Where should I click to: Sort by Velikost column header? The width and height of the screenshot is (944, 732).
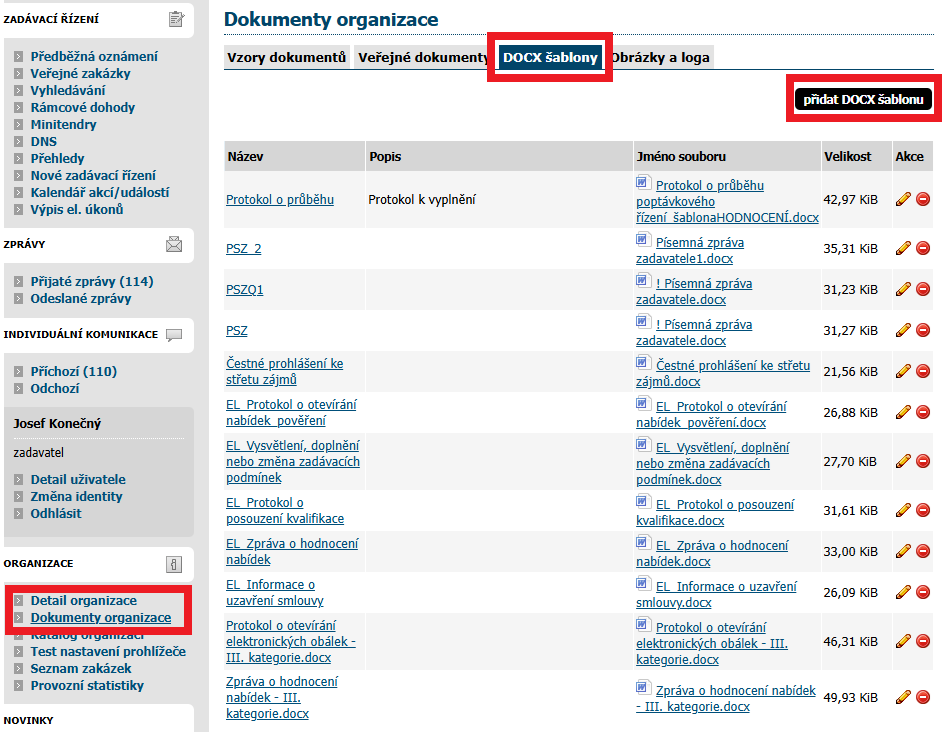click(847, 157)
